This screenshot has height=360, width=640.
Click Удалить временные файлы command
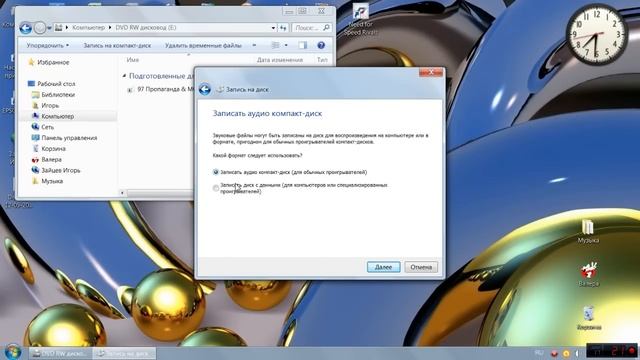[203, 45]
